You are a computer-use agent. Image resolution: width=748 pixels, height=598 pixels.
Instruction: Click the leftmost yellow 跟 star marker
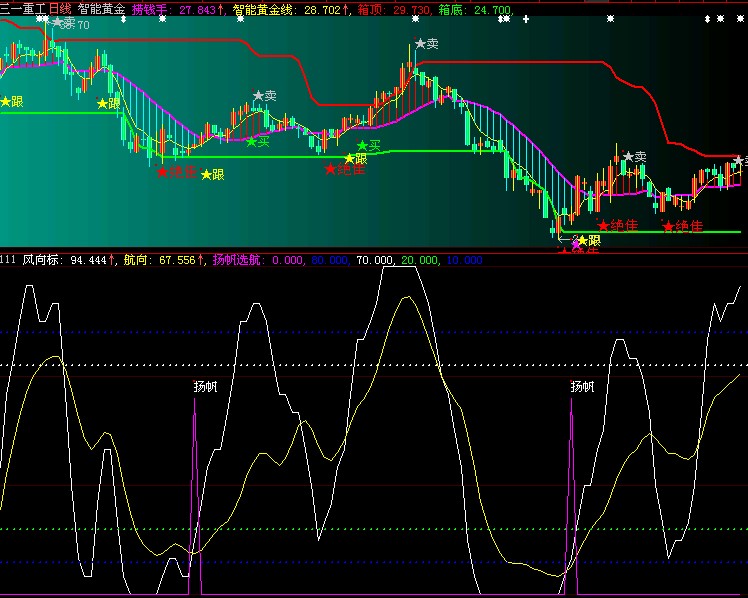[x=11, y=102]
